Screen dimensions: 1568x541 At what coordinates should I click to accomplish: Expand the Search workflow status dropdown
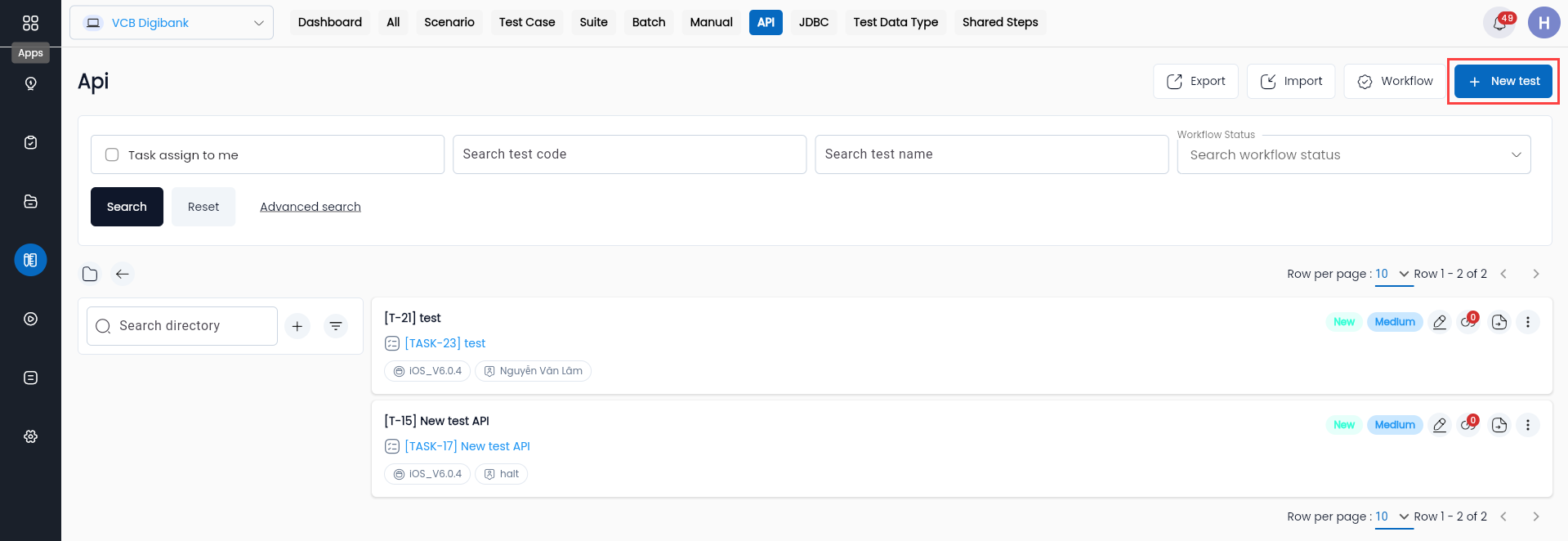click(1354, 154)
